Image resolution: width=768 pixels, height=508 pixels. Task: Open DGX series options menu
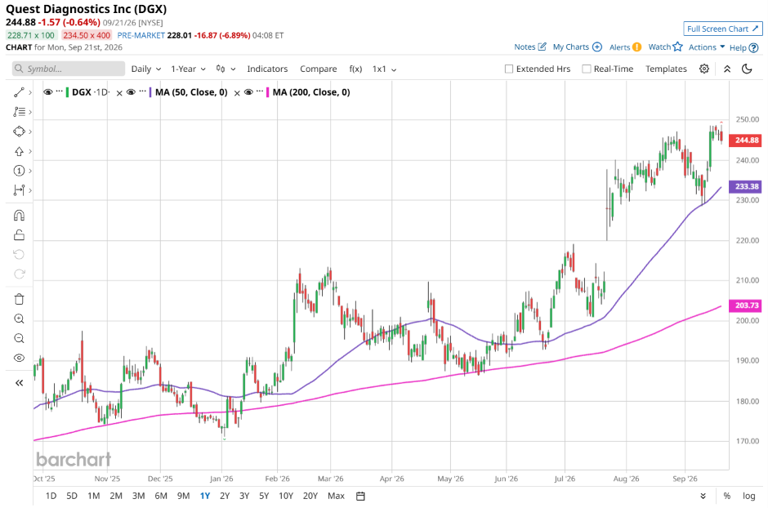click(59, 92)
